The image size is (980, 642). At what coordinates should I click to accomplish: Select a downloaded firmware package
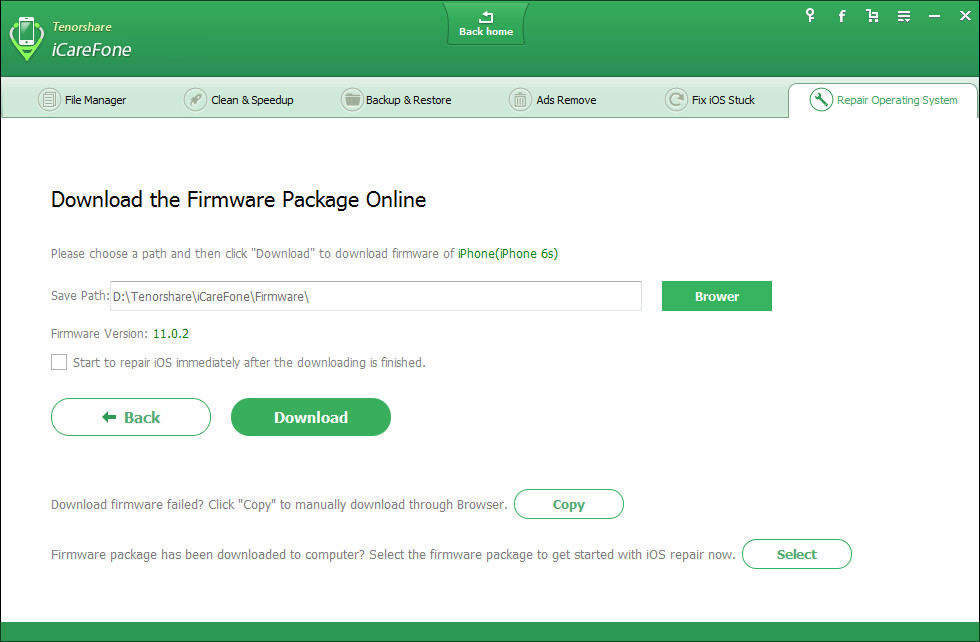(797, 554)
